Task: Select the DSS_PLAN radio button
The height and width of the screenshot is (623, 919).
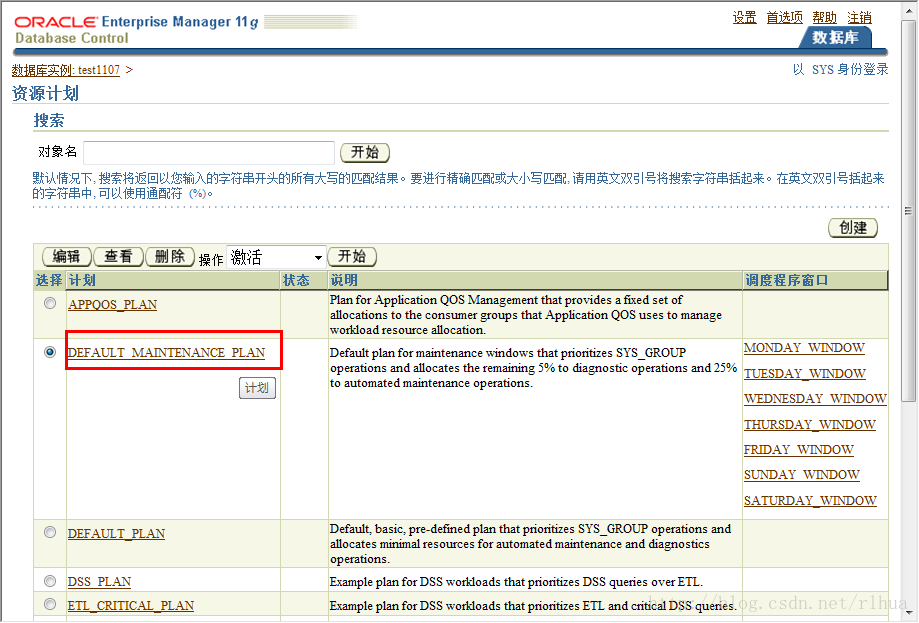Action: 50,581
